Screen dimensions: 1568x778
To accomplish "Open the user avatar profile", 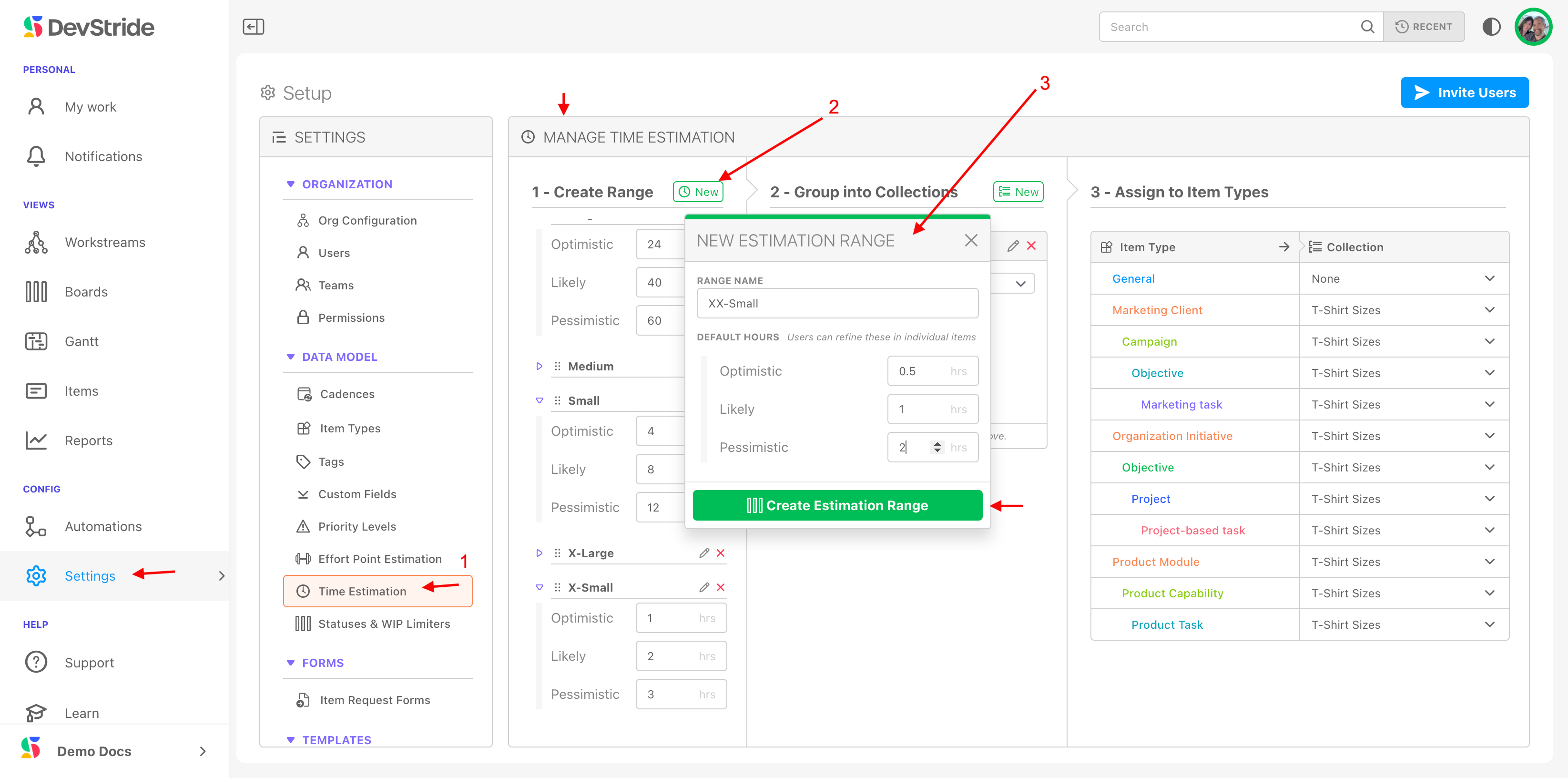I will 1533,27.
